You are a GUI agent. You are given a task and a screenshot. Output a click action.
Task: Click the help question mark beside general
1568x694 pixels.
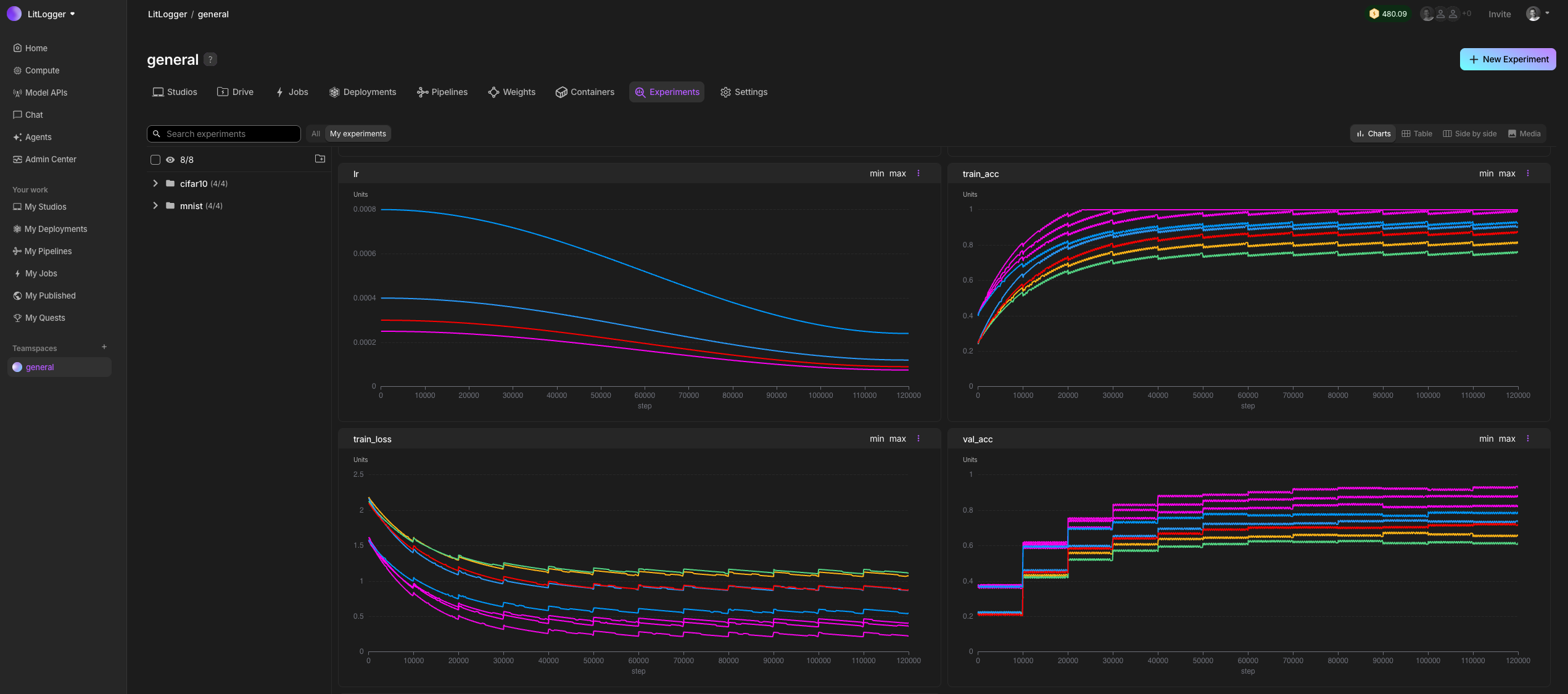(210, 59)
